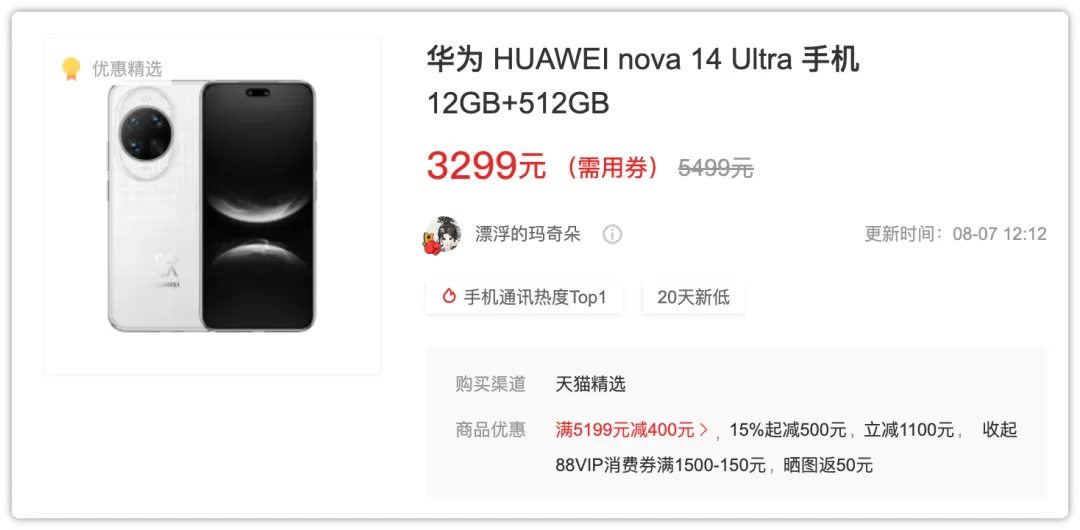Click the 88VIP消费券满1500-150元 offer
Image resolution: width=1080 pixels, height=530 pixels.
coord(661,465)
